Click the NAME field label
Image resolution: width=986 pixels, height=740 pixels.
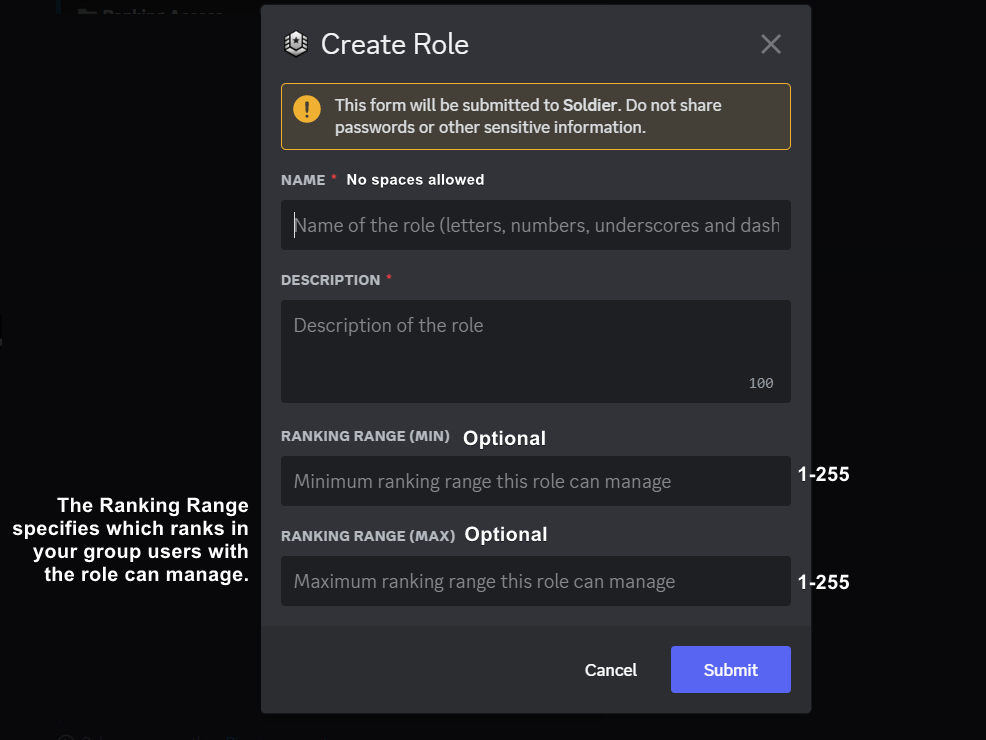(x=303, y=180)
